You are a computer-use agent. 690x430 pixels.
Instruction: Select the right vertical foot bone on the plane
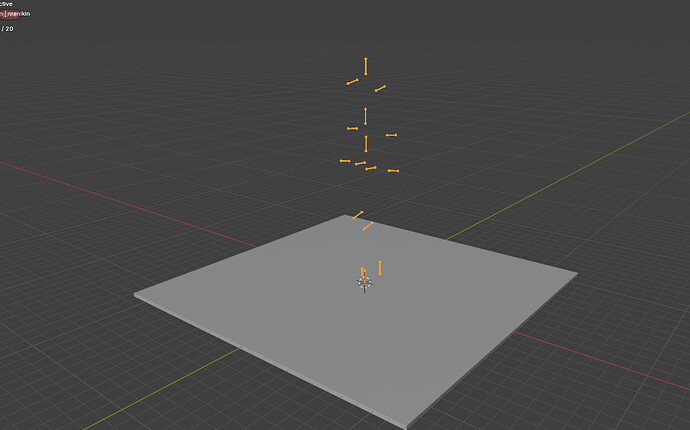380,268
